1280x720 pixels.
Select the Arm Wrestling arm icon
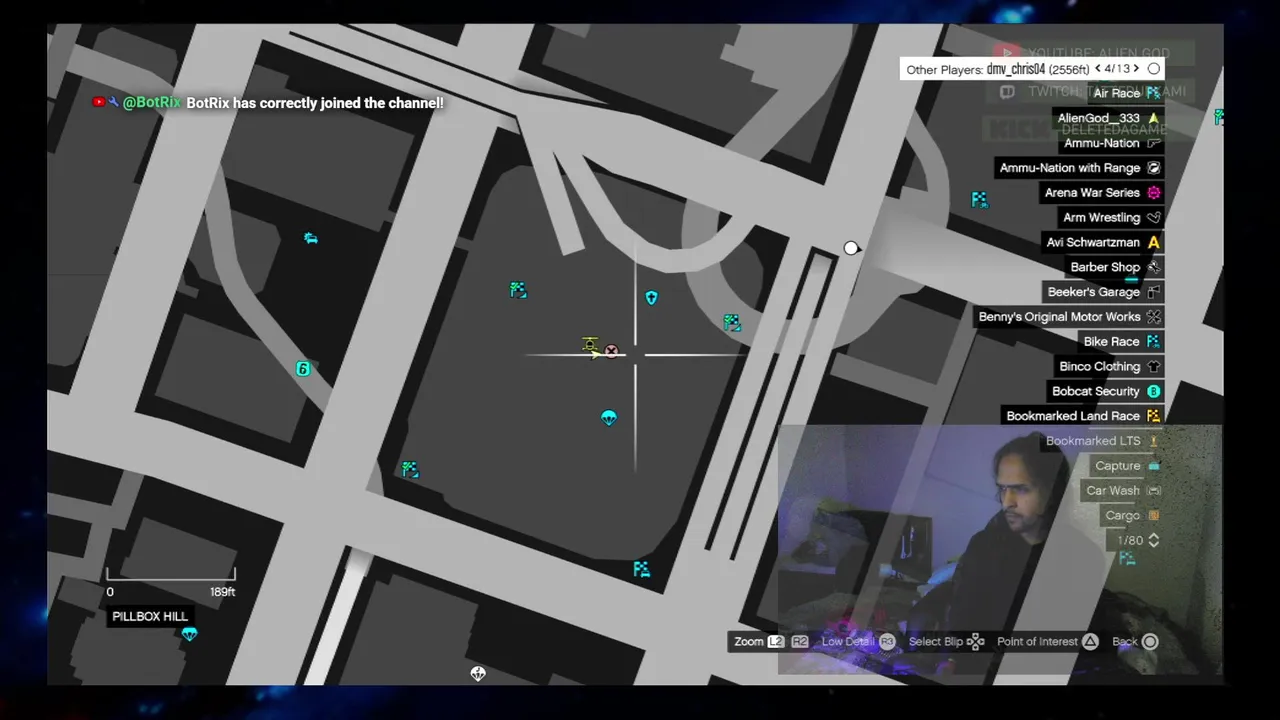tap(1154, 218)
